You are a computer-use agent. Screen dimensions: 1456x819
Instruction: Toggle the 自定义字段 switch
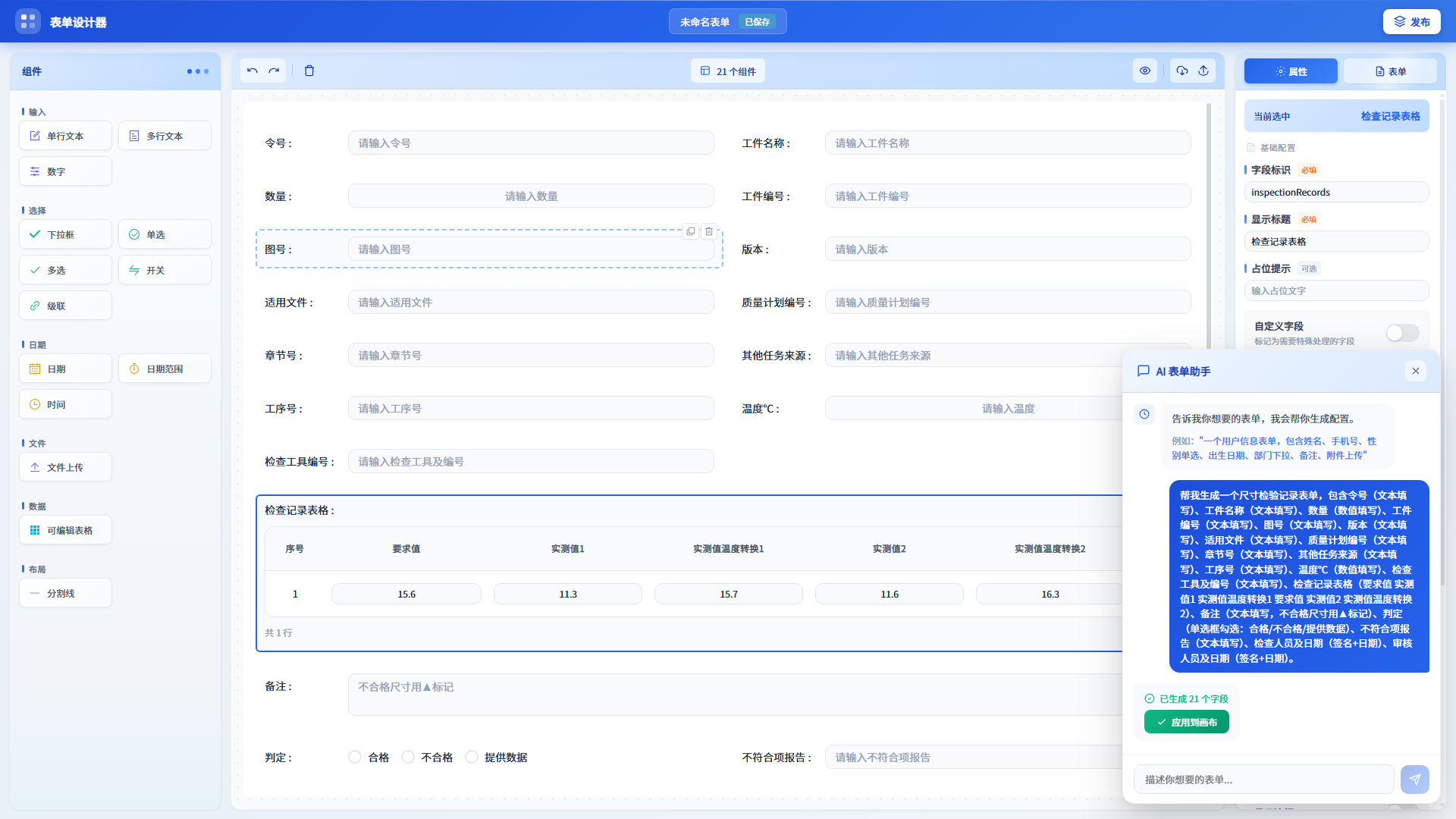[1402, 333]
